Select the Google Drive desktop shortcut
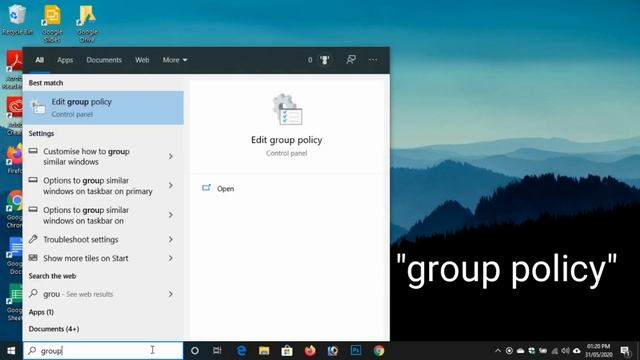Screen dimensions: 640x360 [x=87, y=23]
